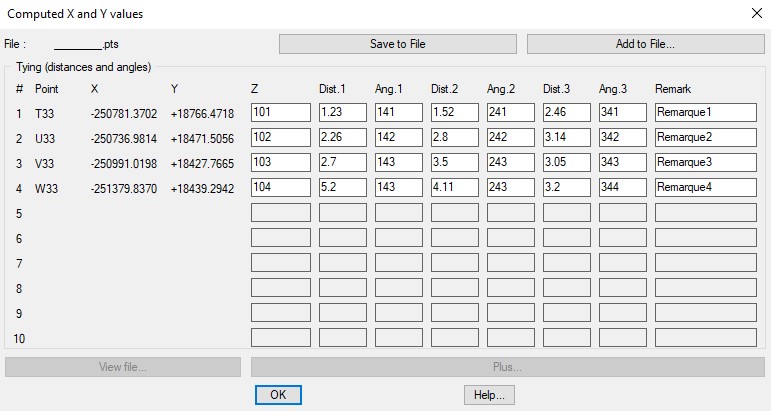The image size is (771, 411).
Task: Select the Dist.1 field with value 2.26
Action: pos(343,137)
